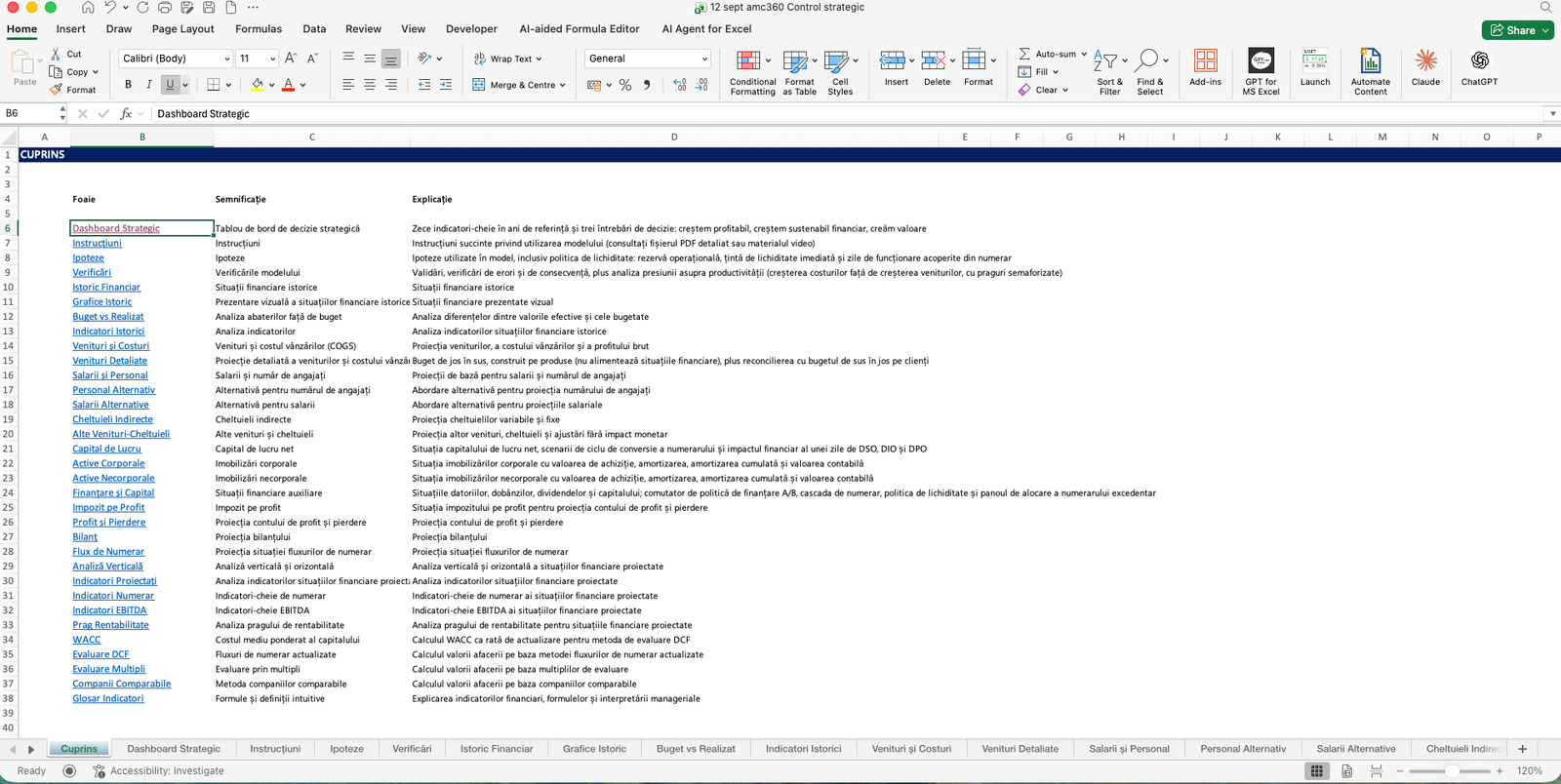The height and width of the screenshot is (784, 1561).
Task: Switch to Dashboard Strategic sheet tab
Action: click(174, 749)
